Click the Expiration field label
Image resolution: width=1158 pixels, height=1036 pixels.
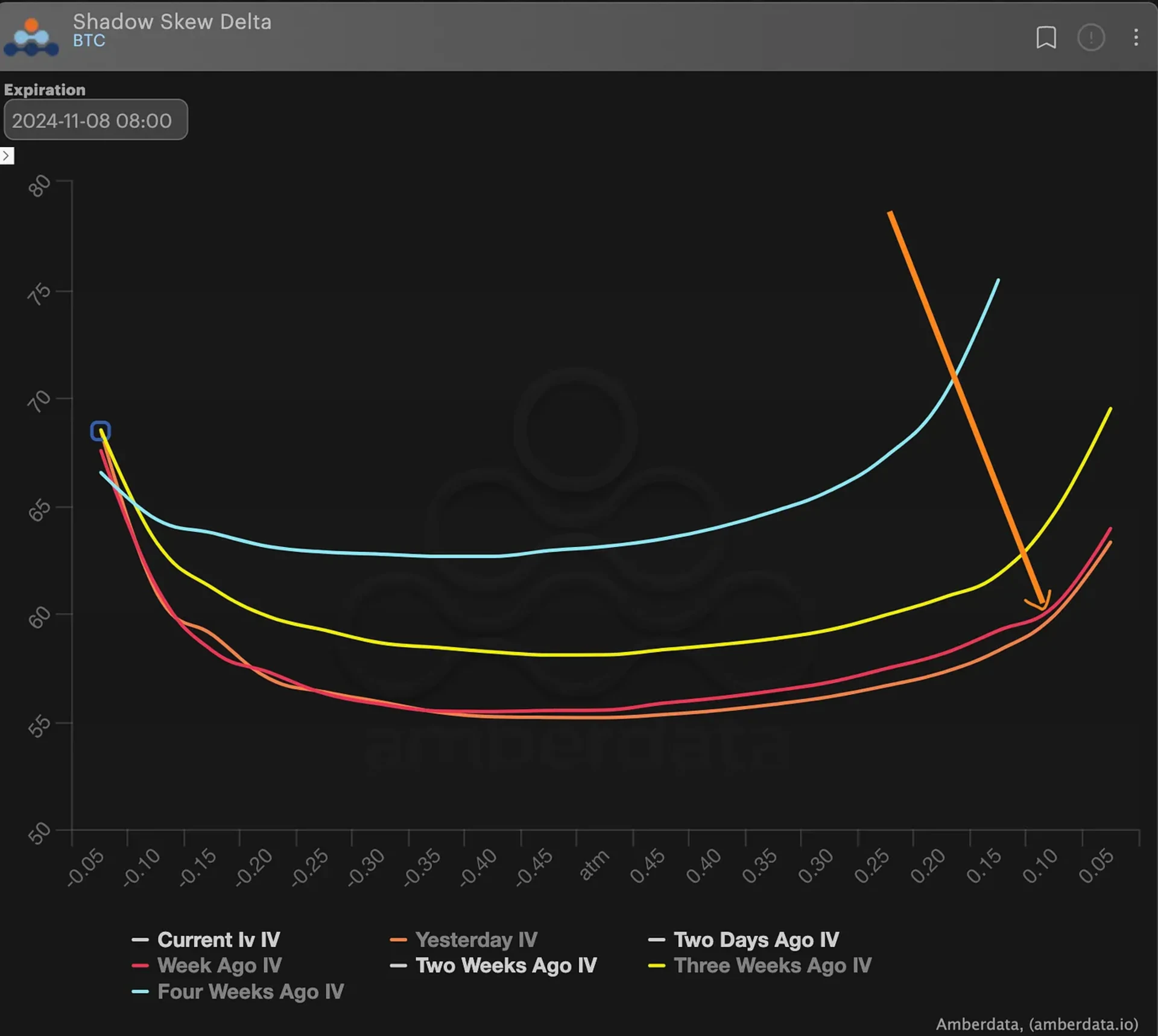(45, 90)
